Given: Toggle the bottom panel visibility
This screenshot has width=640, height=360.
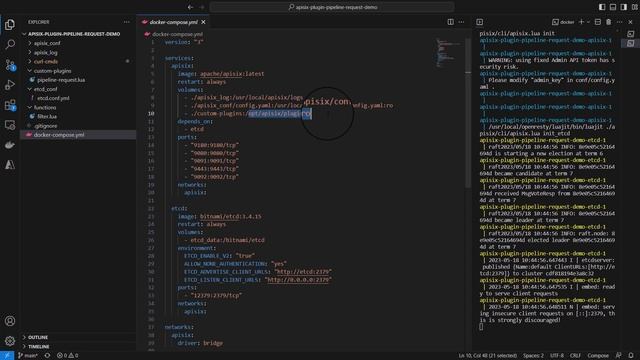Looking at the screenshot, I should [613, 7].
